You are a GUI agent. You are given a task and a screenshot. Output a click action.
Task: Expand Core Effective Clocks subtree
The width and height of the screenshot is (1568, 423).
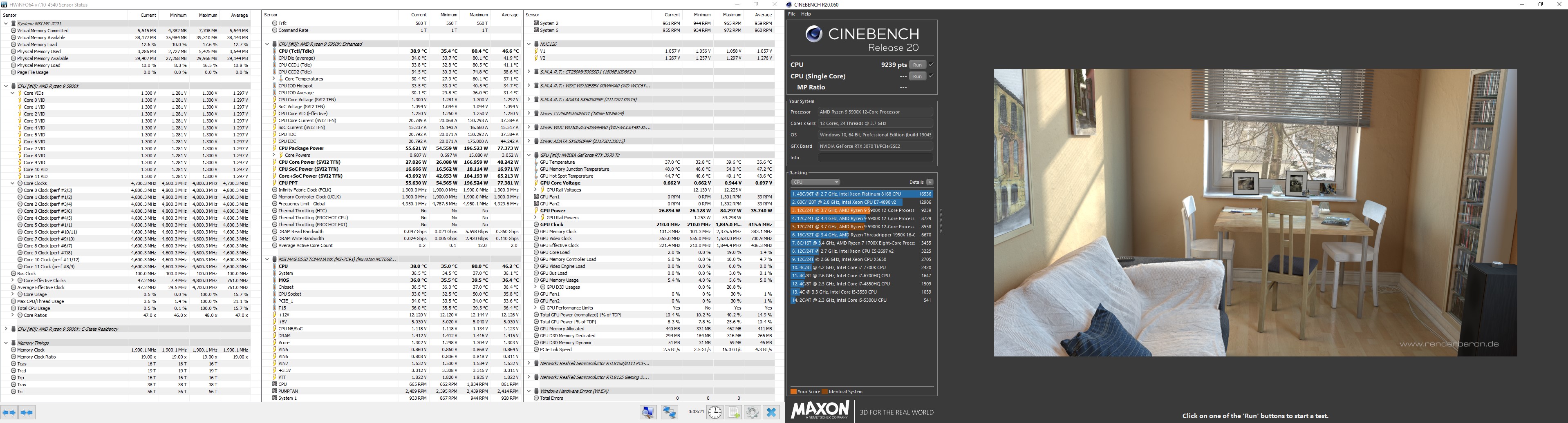pyautogui.click(x=12, y=281)
